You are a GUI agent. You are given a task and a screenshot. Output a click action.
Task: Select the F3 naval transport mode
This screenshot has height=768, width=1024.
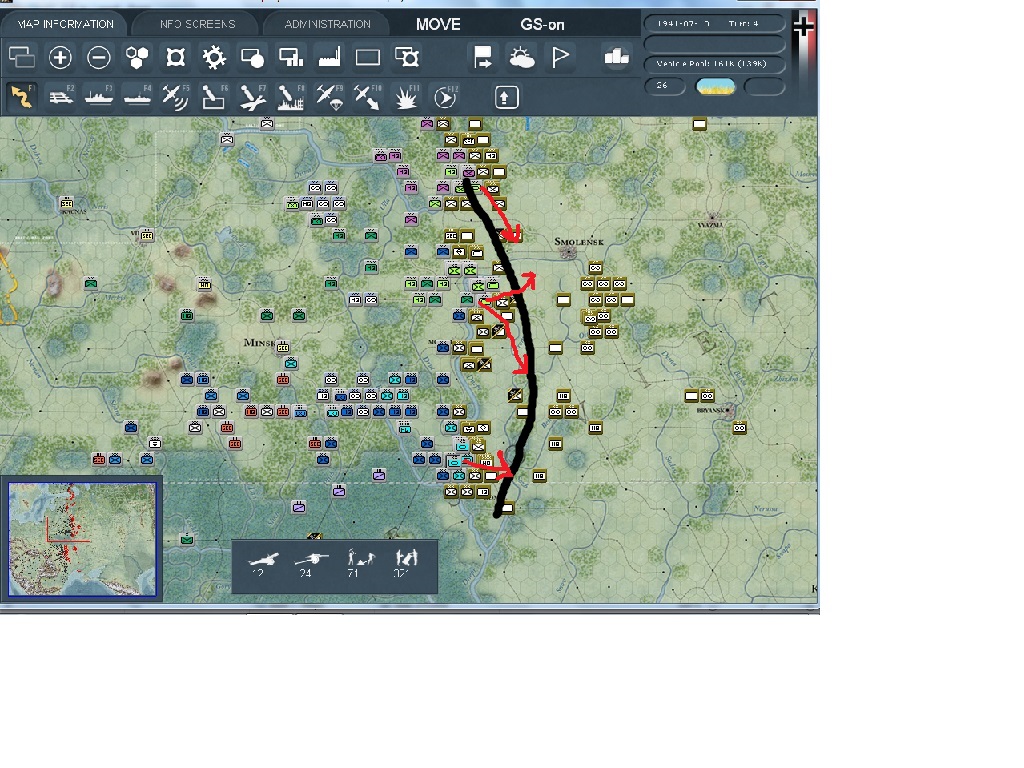99,97
